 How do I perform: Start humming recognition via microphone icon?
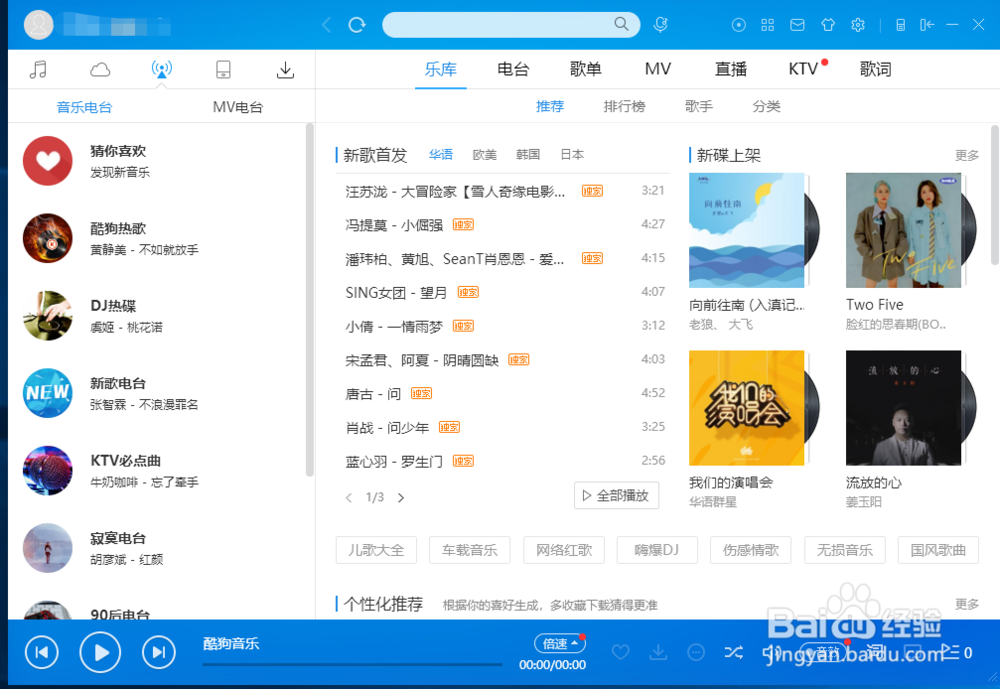[x=661, y=25]
